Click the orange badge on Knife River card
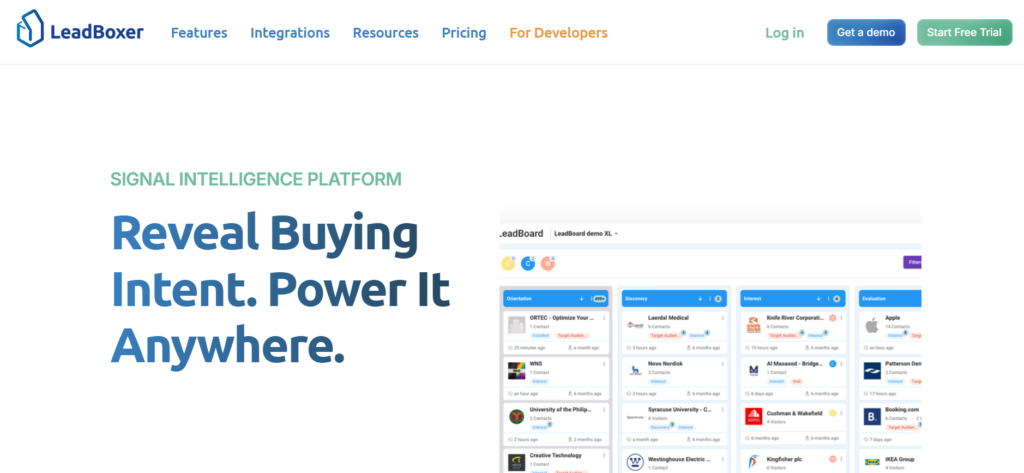The height and width of the screenshot is (473, 1024). 833,318
